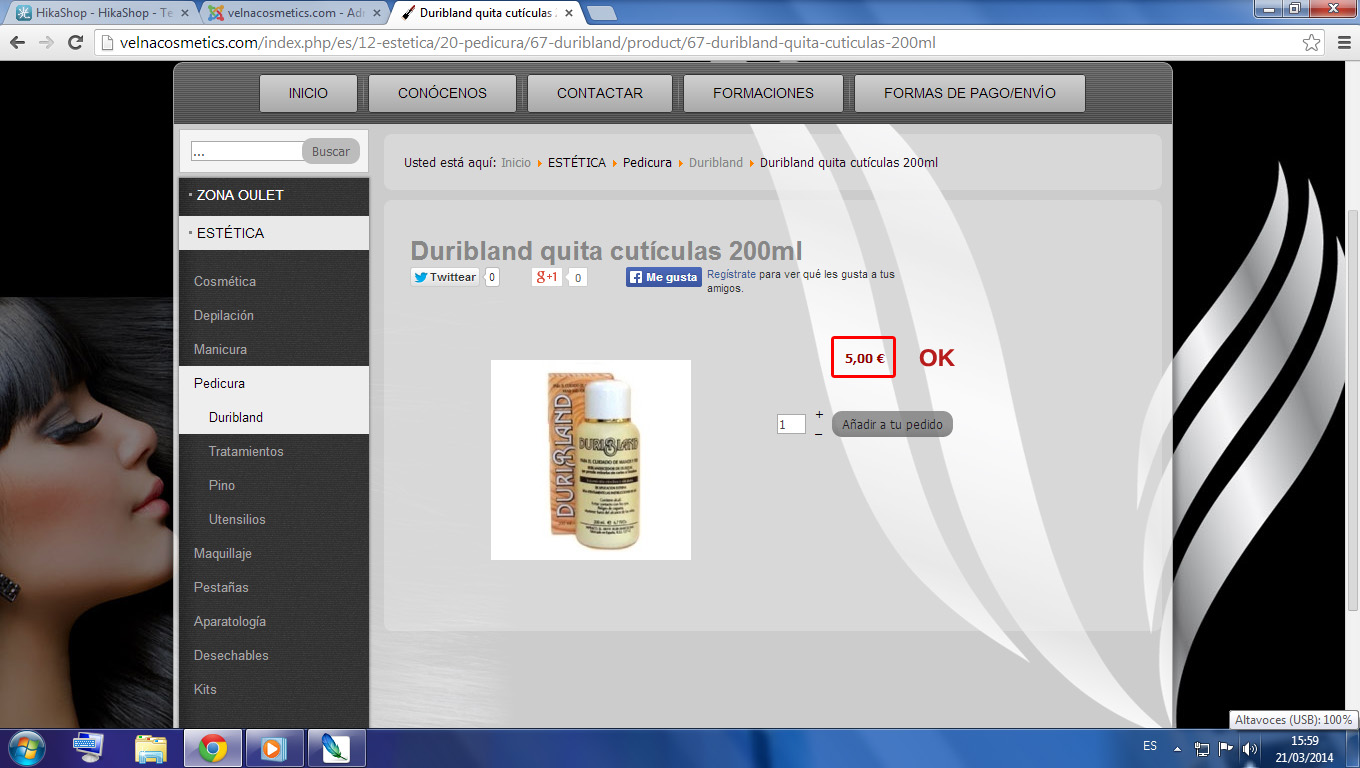Open the ESTÉTICA category

click(x=274, y=233)
